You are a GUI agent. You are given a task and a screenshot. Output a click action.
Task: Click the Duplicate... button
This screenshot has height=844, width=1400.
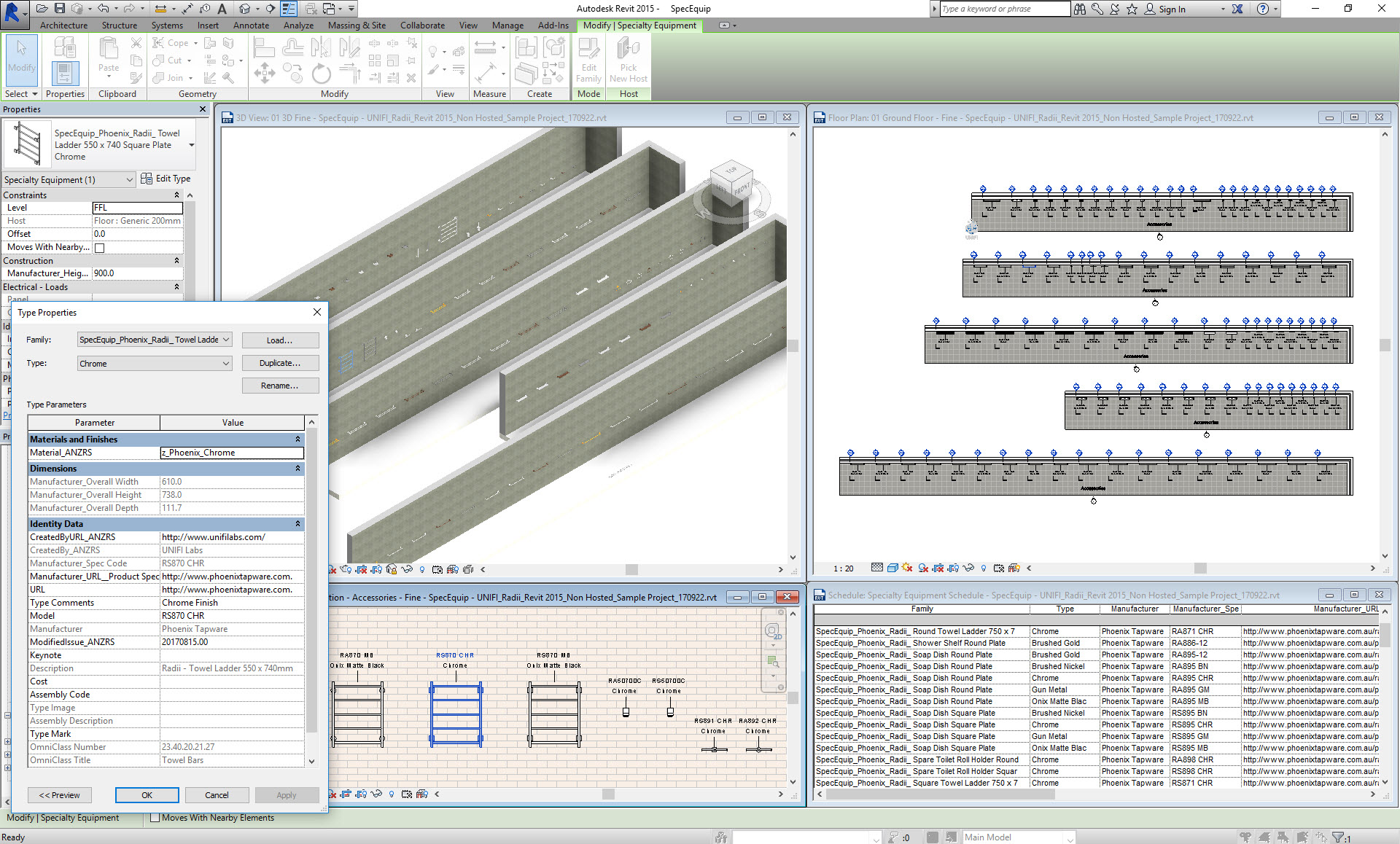(280, 363)
